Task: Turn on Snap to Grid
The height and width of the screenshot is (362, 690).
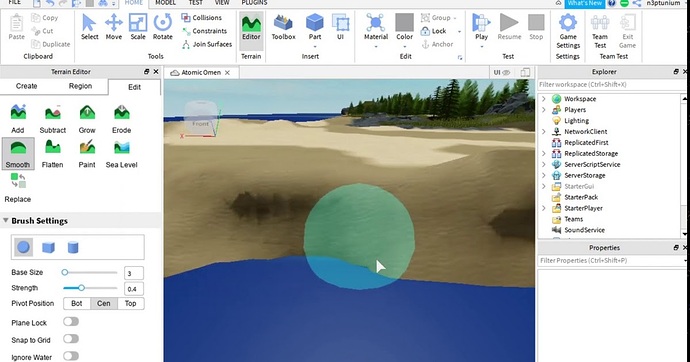Action: (70, 339)
